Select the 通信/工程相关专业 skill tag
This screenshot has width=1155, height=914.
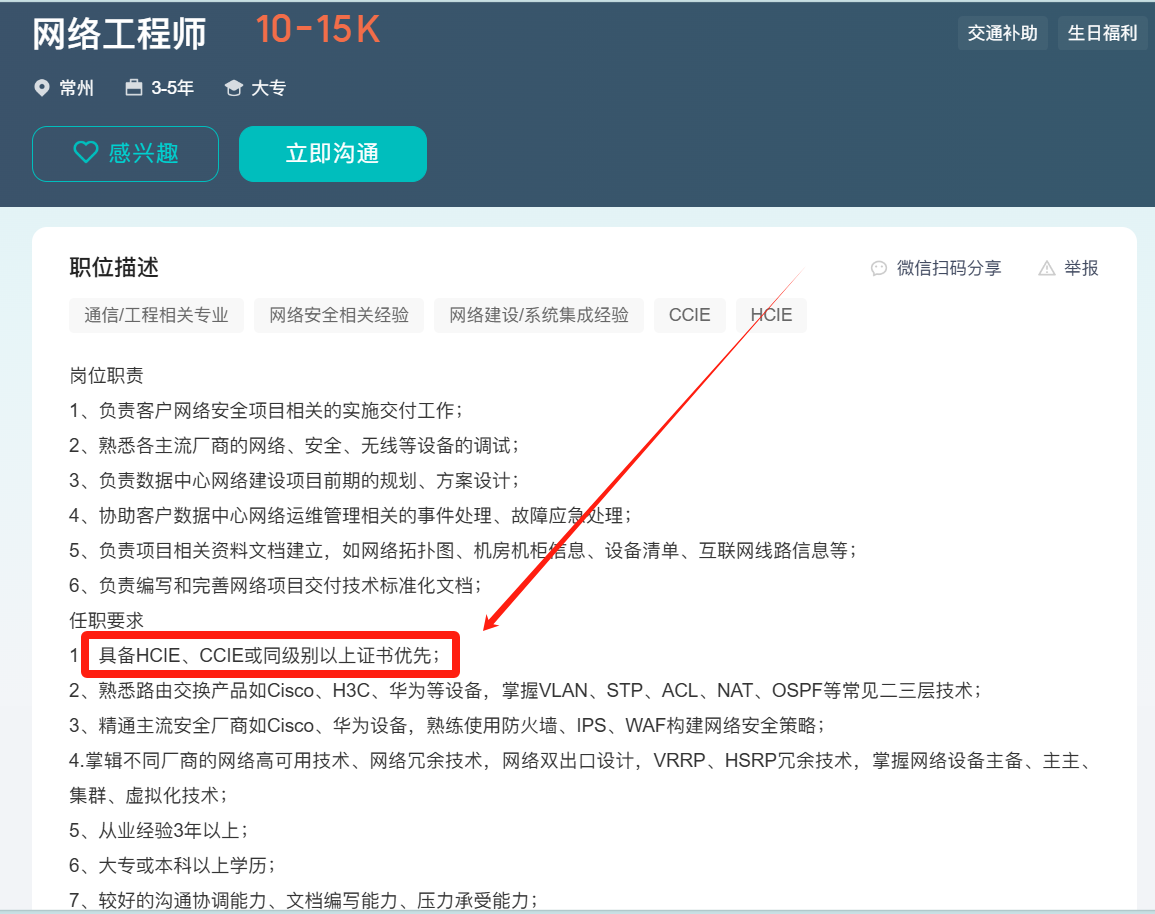pos(156,315)
